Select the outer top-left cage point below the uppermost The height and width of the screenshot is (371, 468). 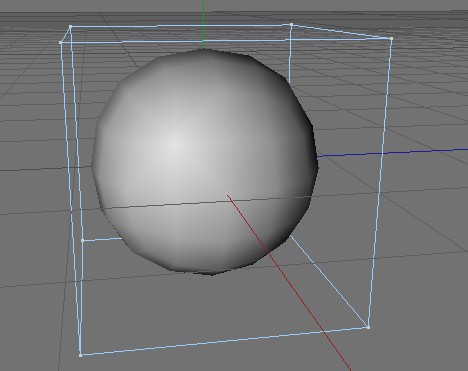60,42
